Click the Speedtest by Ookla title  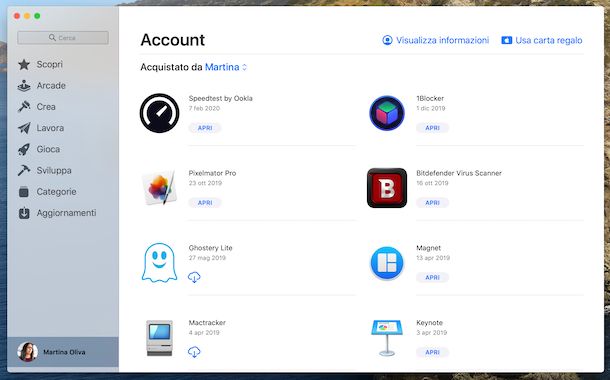221,98
